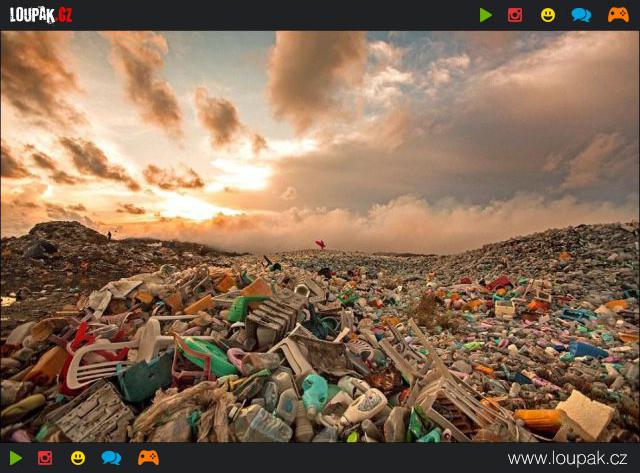Click the Instagram icon in the footer
The width and height of the screenshot is (640, 473).
click(45, 458)
